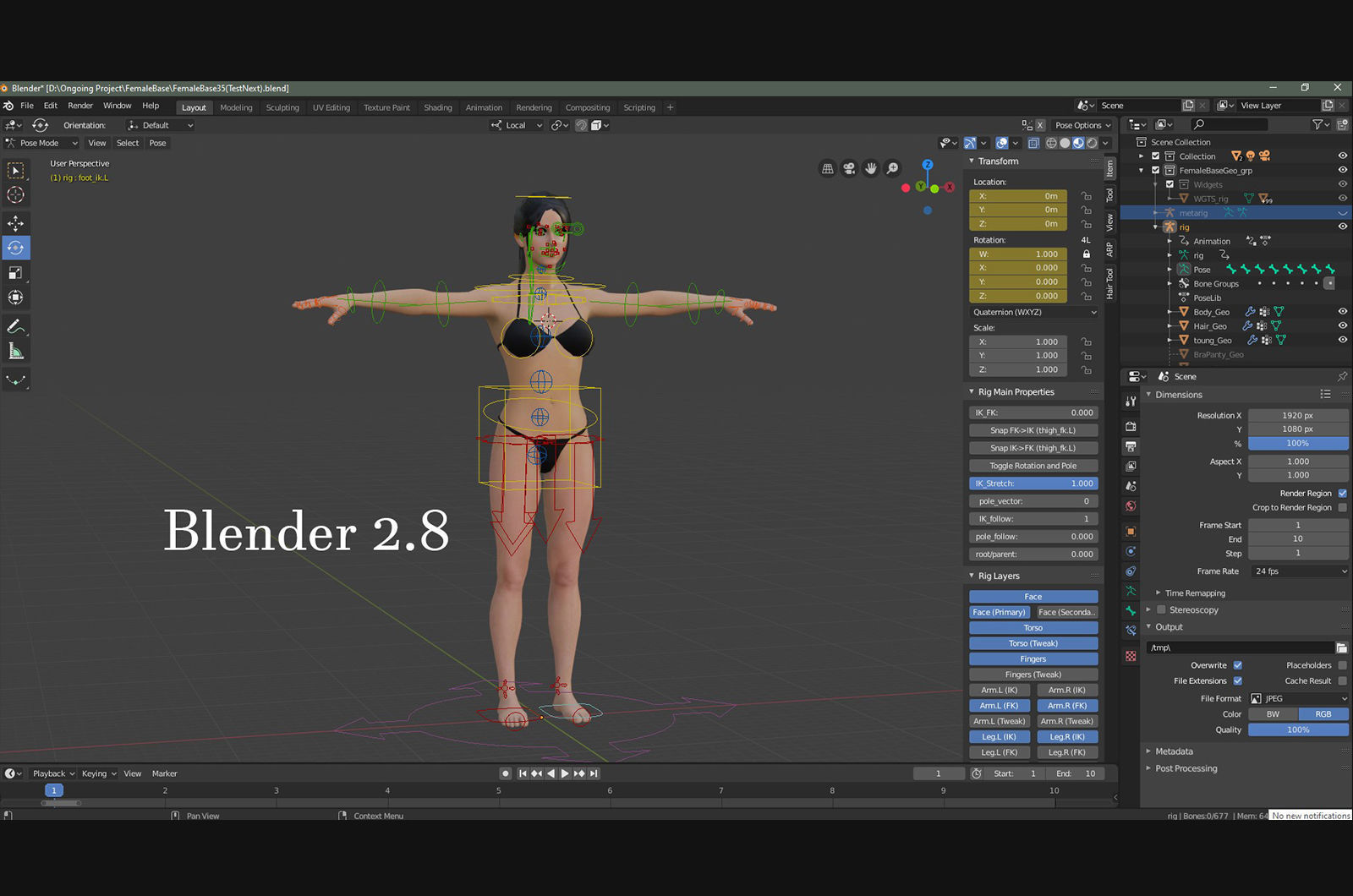
Task: Enable Stereoscopy checkbox
Action: [x=1161, y=610]
